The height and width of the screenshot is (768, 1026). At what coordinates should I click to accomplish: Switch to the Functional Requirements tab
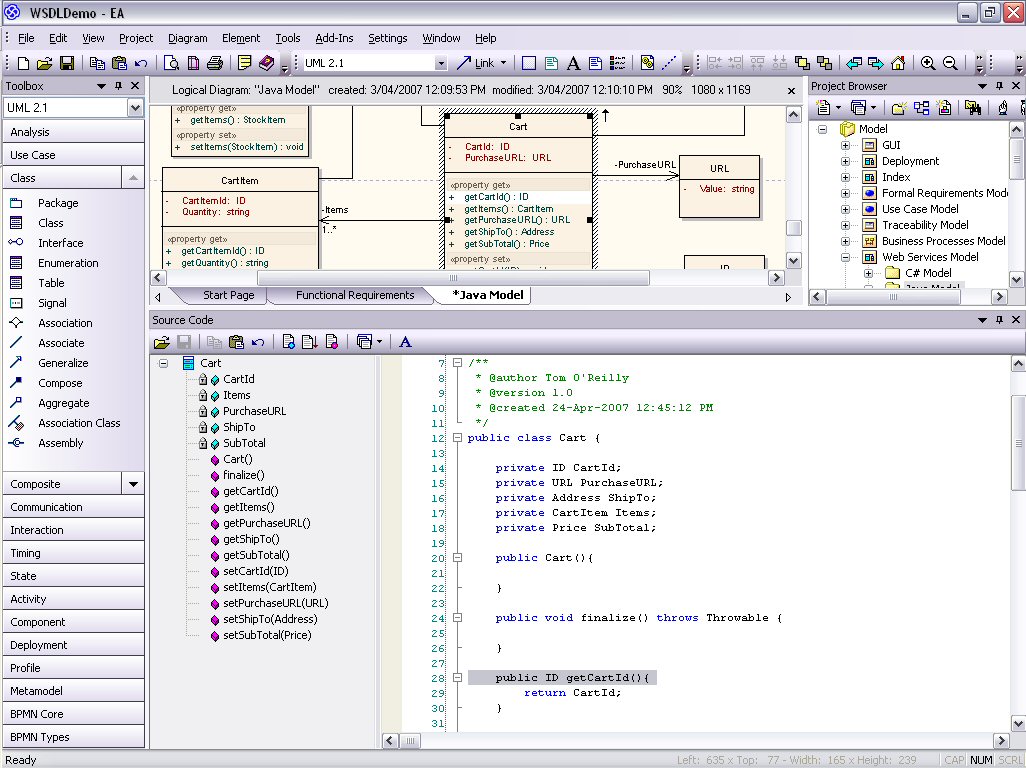(355, 295)
